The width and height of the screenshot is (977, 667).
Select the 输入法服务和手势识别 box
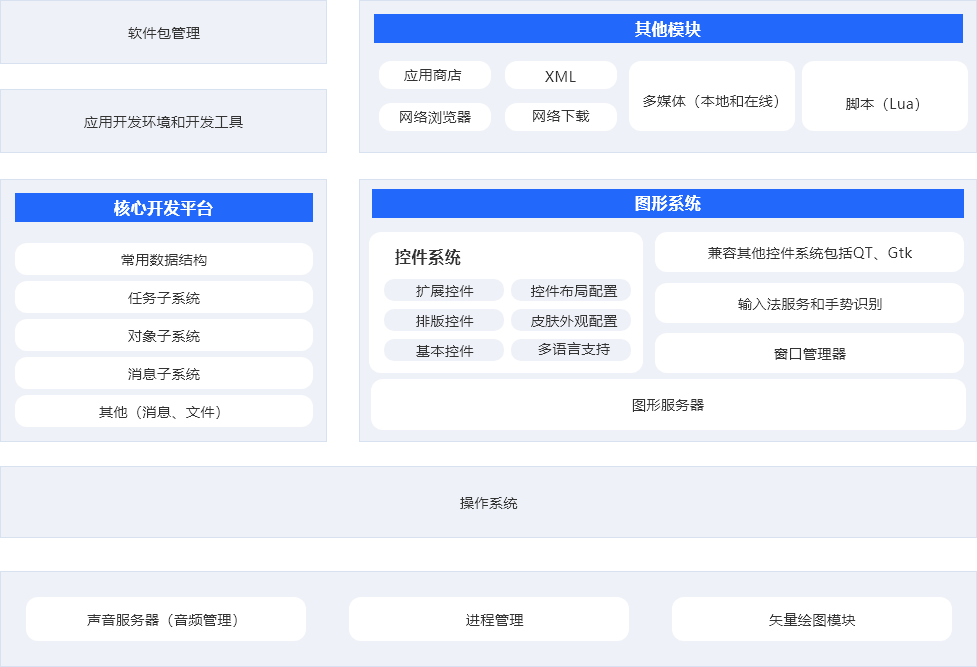point(809,304)
